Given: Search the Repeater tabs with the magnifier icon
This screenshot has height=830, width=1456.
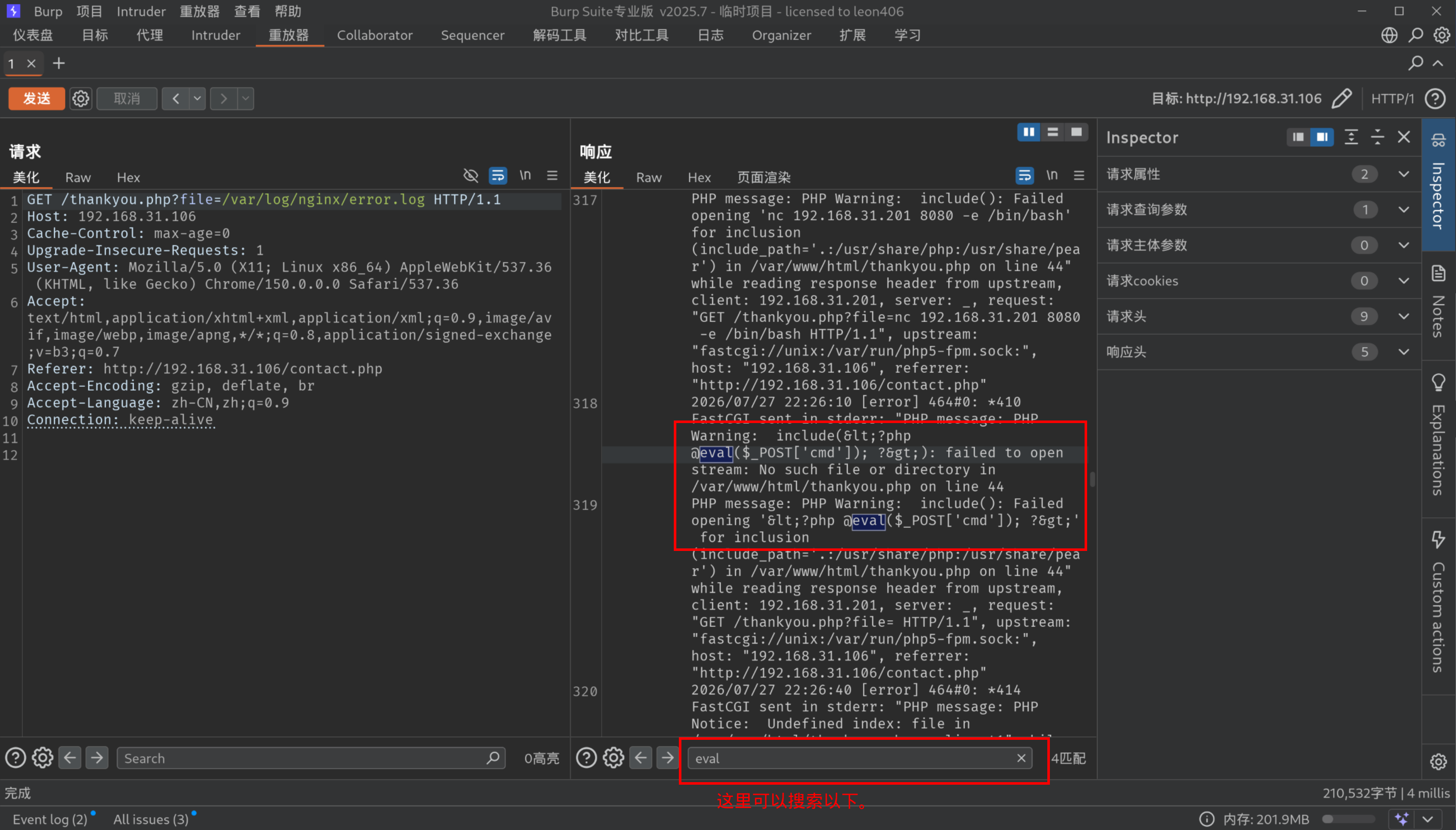Looking at the screenshot, I should [x=1415, y=63].
